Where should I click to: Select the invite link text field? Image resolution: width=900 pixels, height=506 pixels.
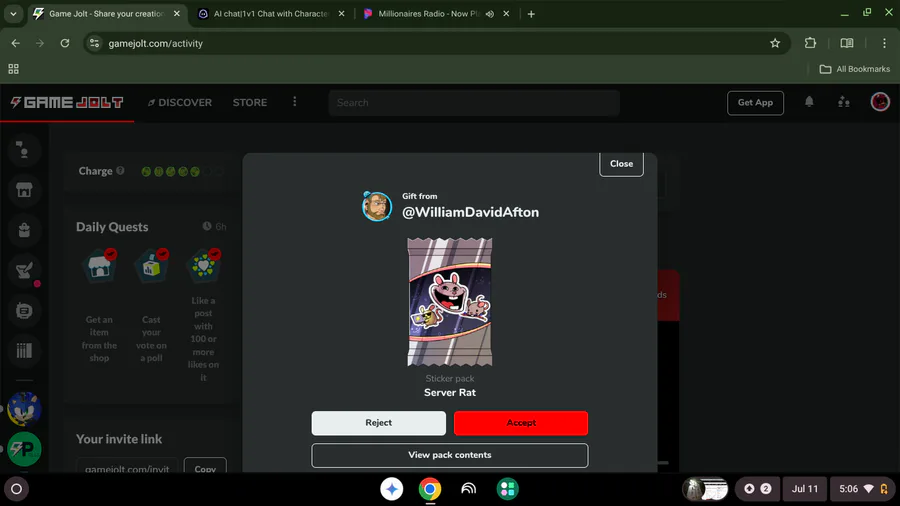(127, 467)
